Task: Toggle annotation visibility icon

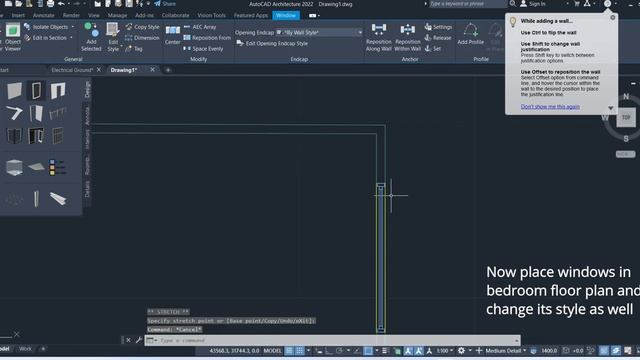Action: pyautogui.click(x=408, y=351)
